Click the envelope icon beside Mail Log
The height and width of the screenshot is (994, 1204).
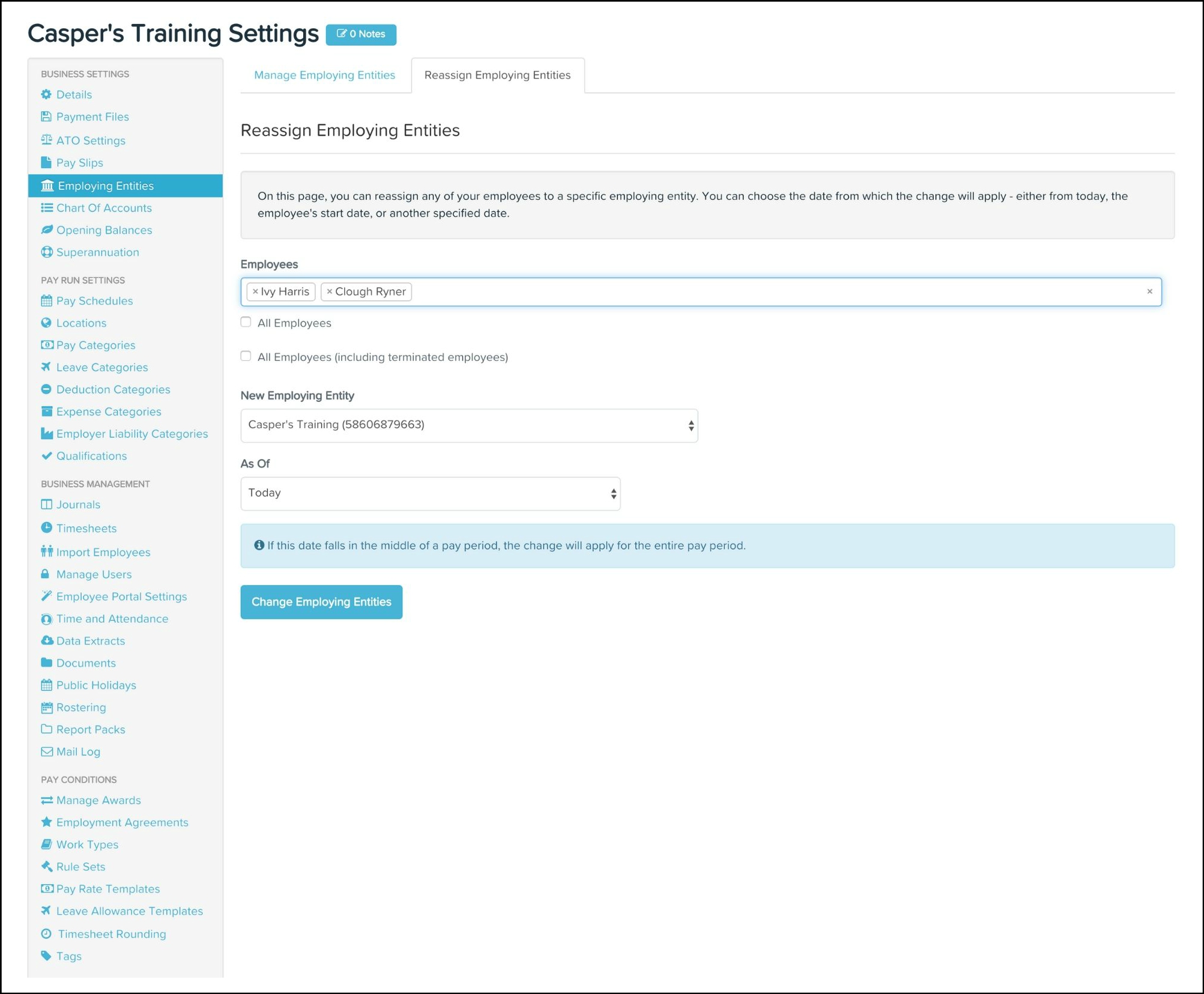[x=46, y=752]
